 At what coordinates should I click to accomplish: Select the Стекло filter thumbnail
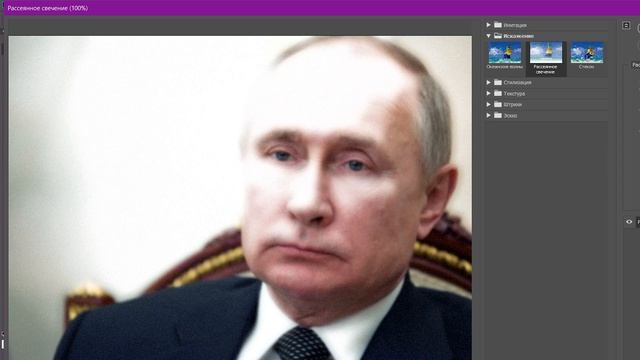click(587, 53)
